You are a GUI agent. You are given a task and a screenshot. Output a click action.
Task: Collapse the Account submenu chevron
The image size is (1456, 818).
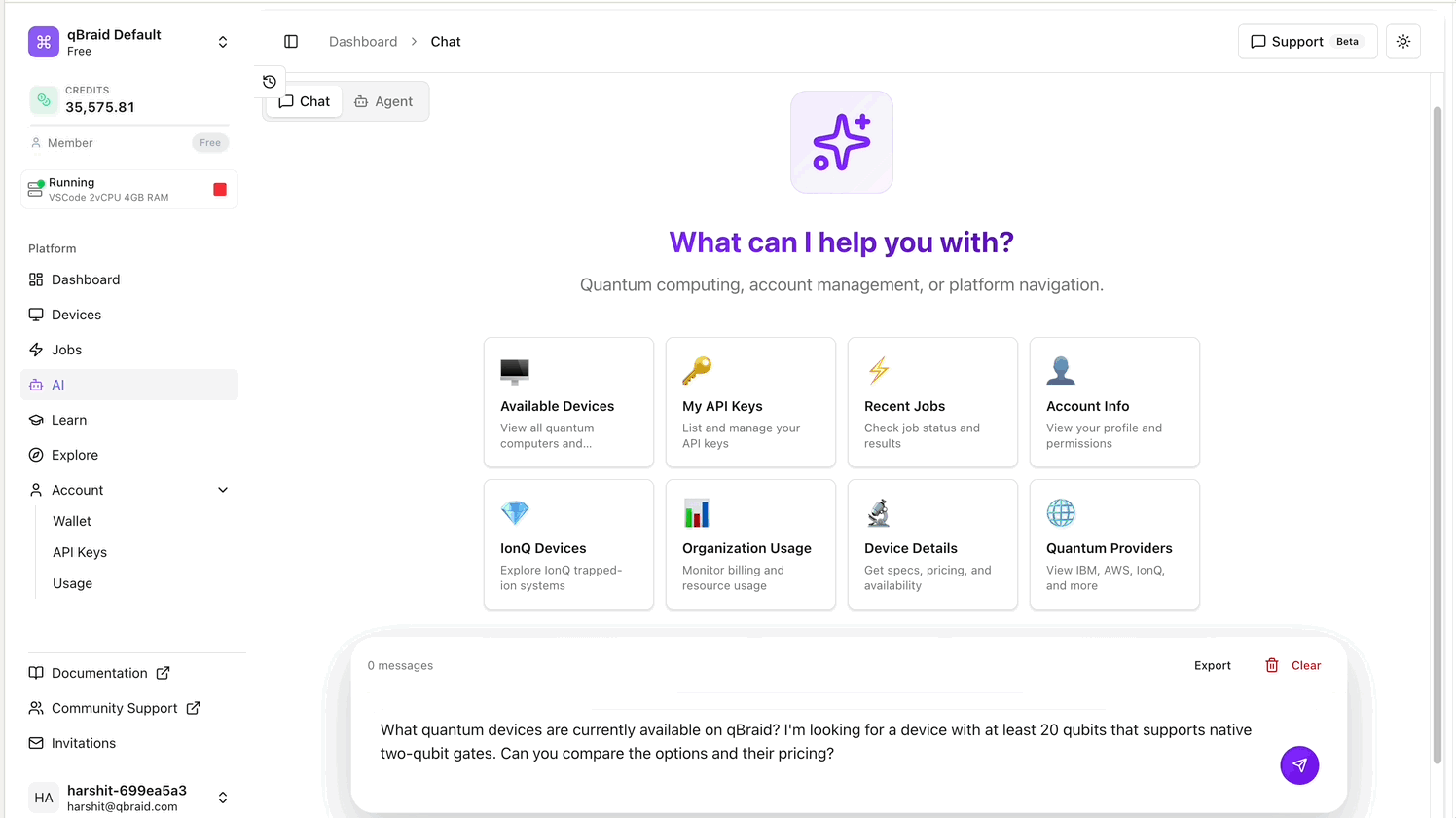pyautogui.click(x=223, y=490)
